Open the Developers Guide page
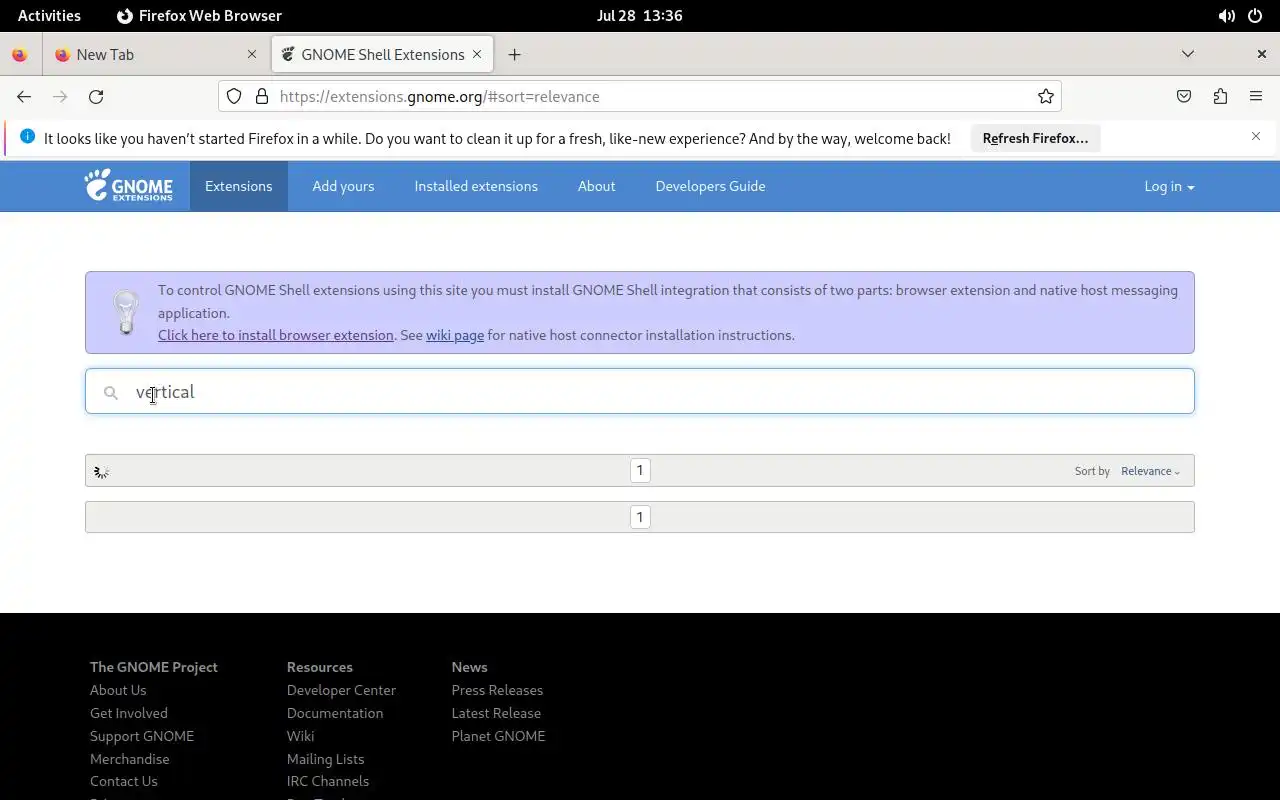Screen dimensions: 1280x800 click(x=710, y=186)
